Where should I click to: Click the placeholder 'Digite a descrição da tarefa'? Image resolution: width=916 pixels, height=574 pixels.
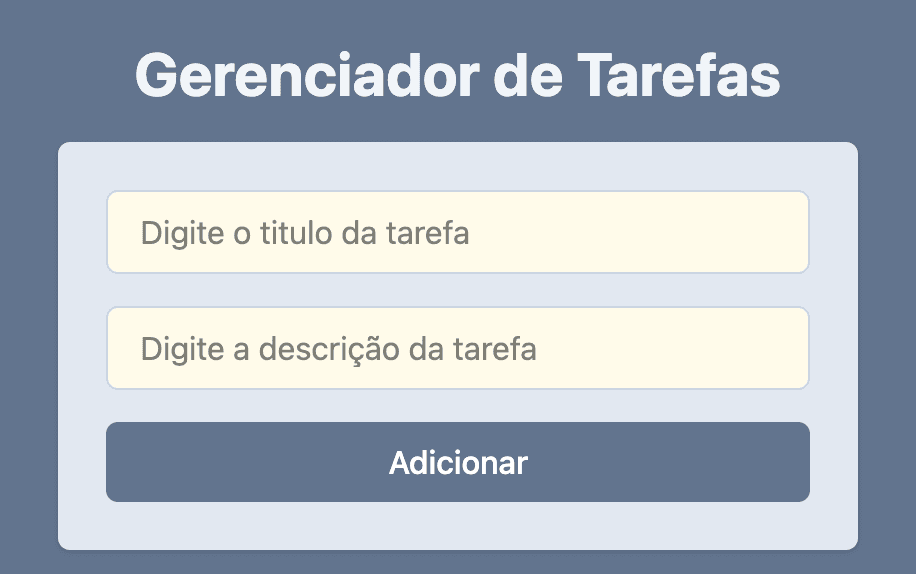[338, 349]
